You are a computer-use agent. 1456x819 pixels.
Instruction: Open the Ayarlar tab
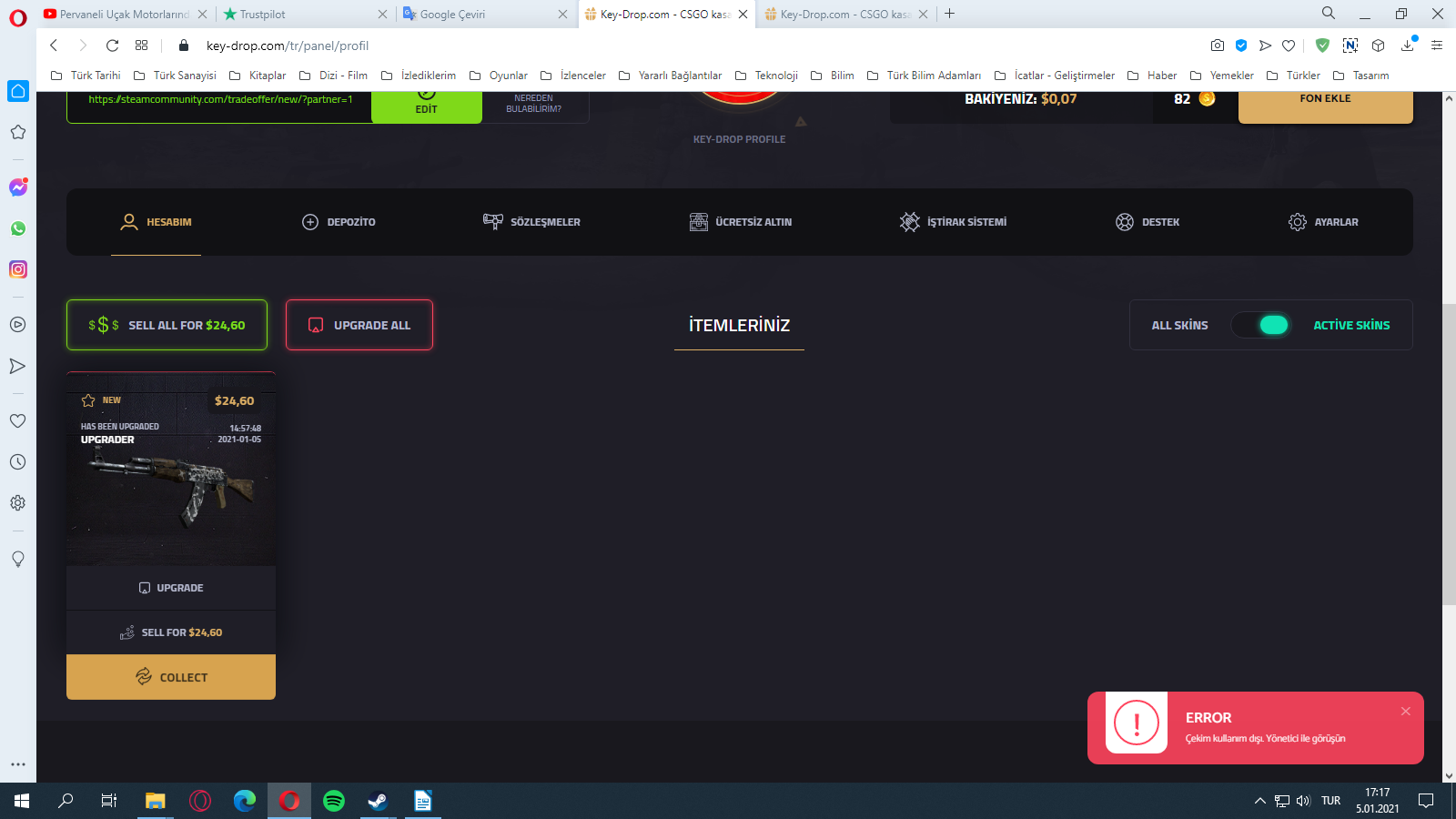(x=1323, y=222)
